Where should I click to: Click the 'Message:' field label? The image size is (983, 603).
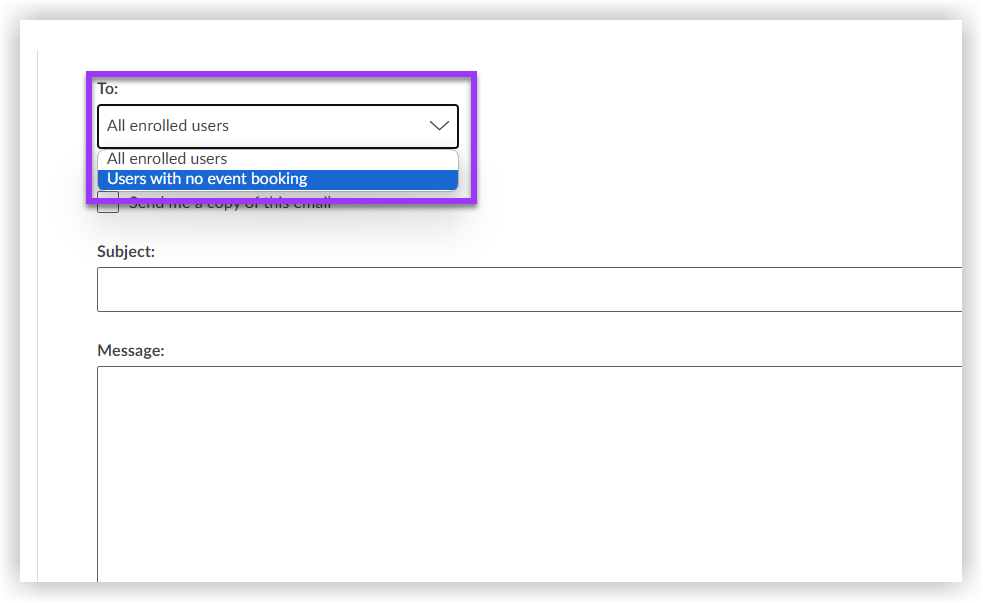(130, 351)
